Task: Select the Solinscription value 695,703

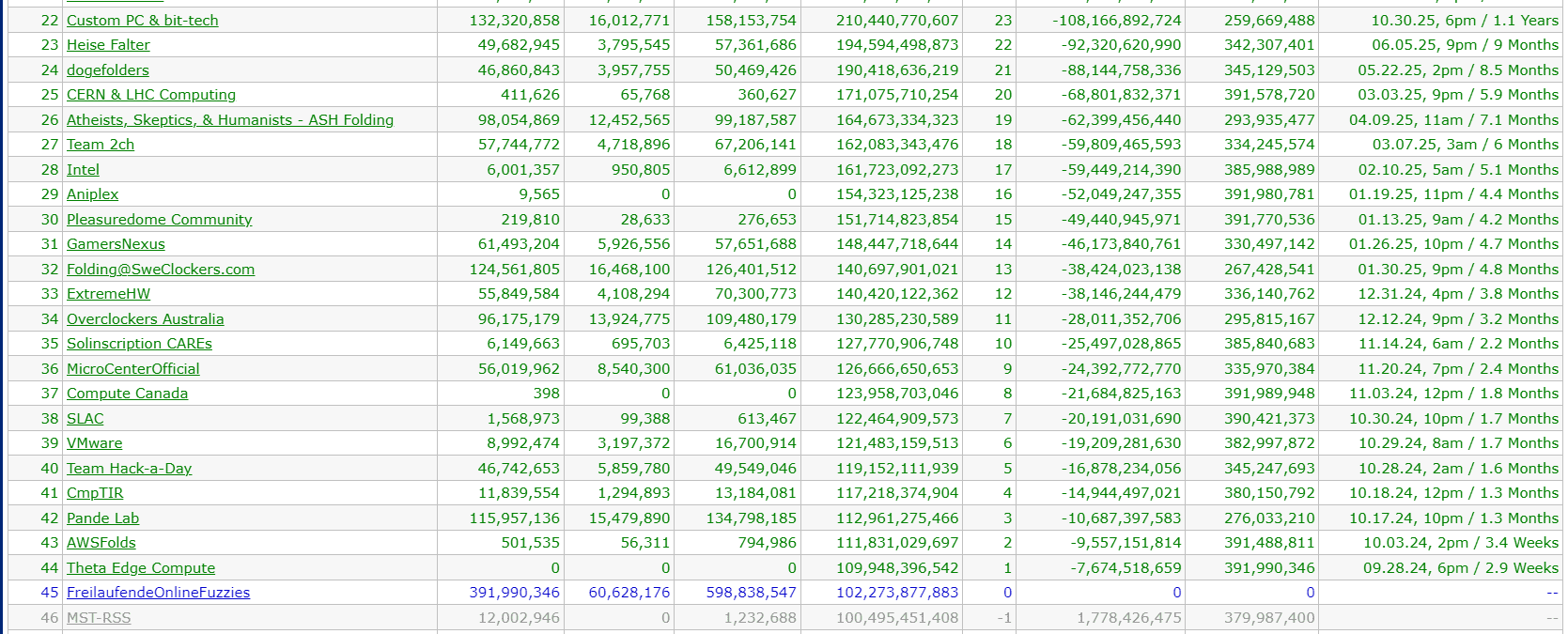Action: (x=641, y=344)
